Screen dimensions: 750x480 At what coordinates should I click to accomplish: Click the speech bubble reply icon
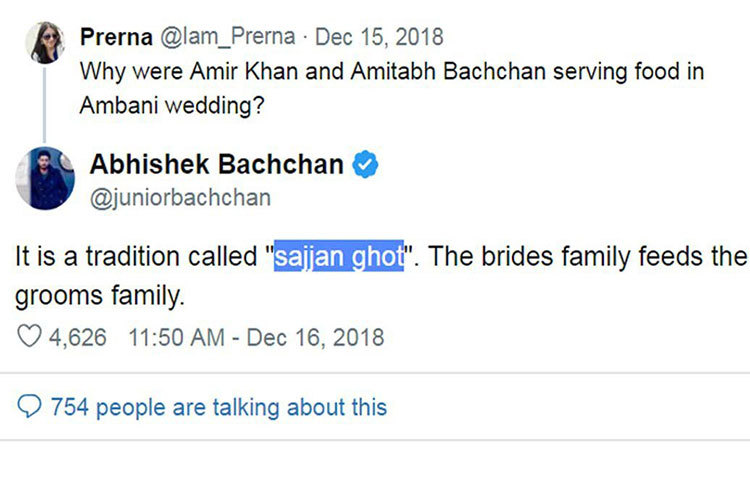[x=30, y=407]
